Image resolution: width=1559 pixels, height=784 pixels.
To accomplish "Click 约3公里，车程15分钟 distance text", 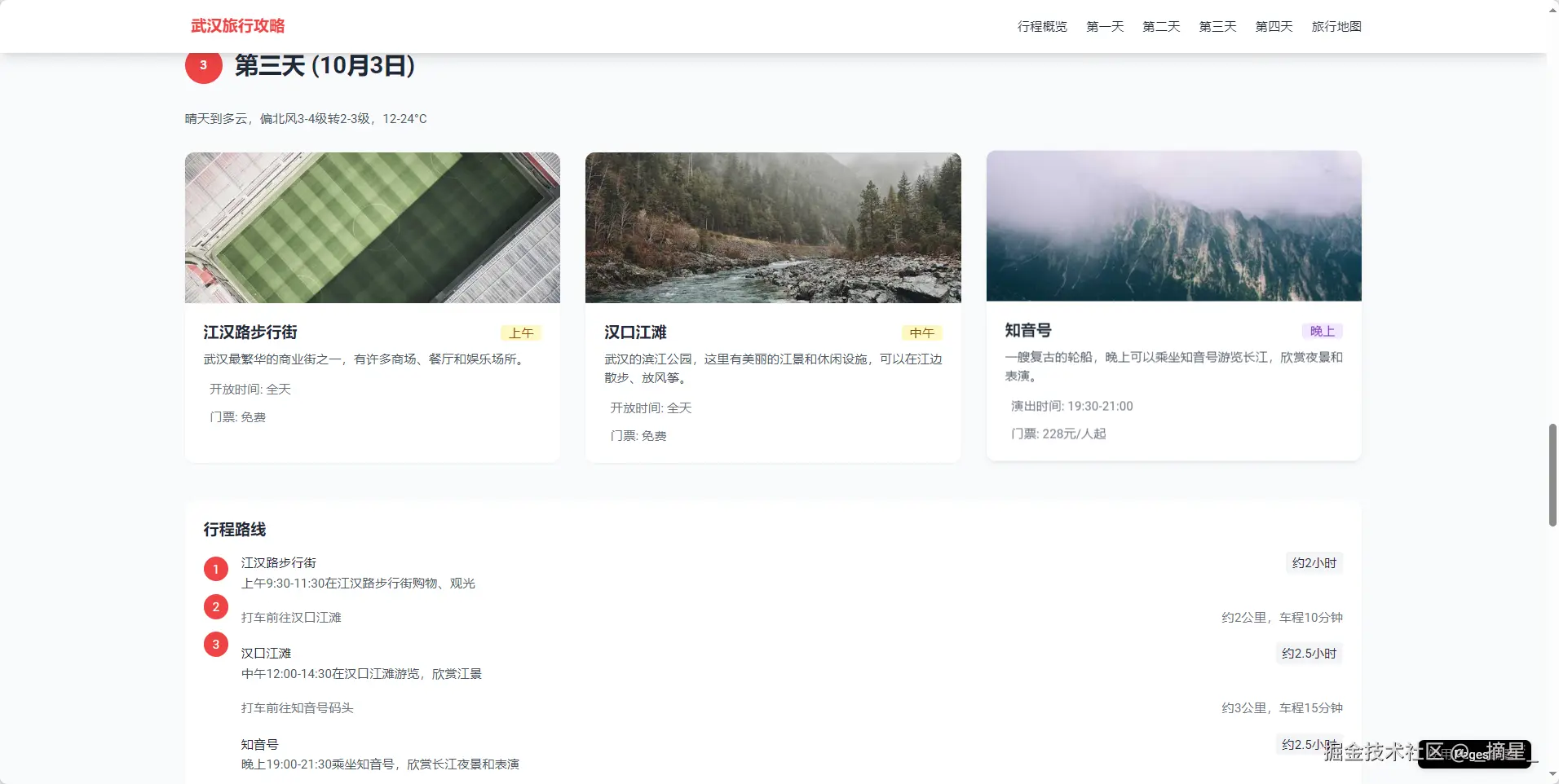I will (x=1282, y=708).
